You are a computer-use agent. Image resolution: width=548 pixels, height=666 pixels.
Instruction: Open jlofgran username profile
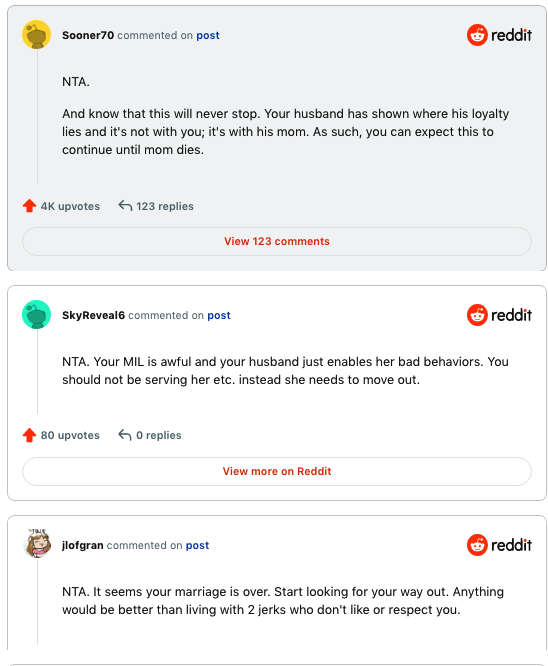83,545
